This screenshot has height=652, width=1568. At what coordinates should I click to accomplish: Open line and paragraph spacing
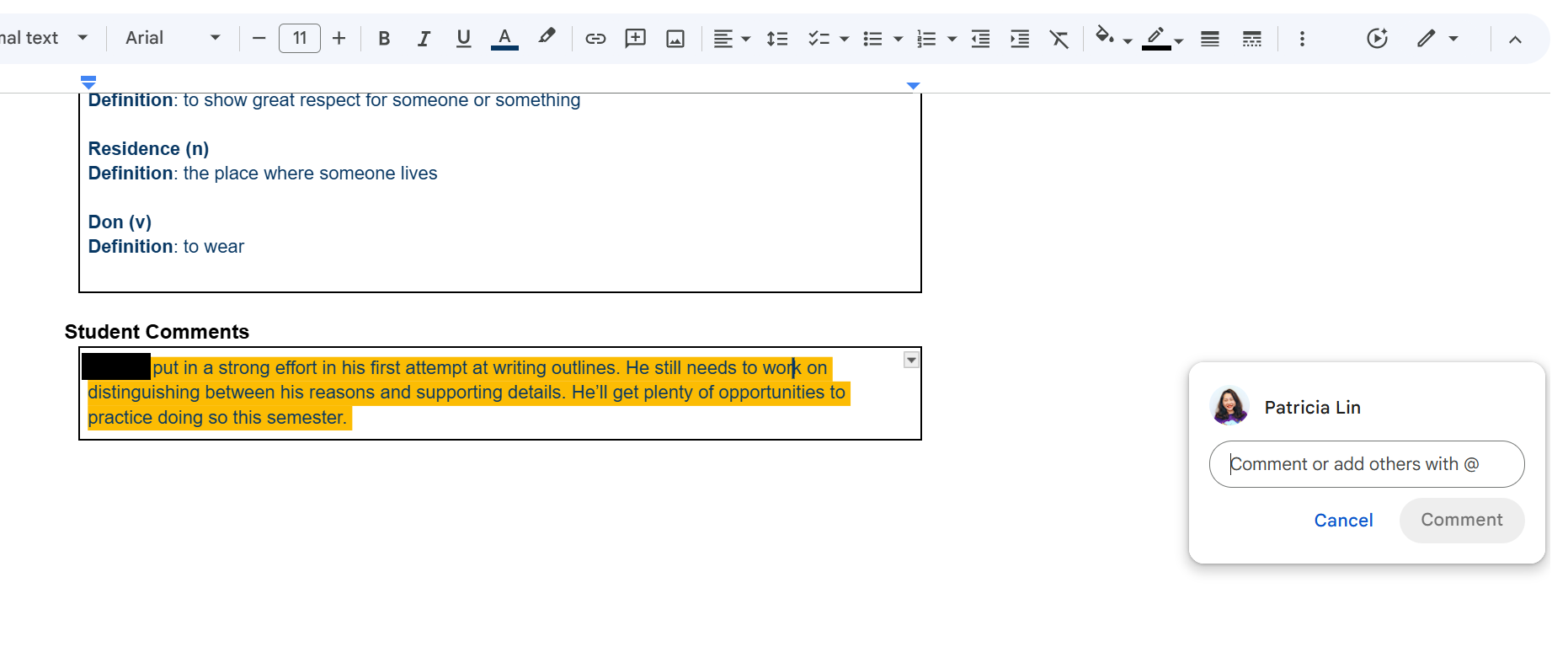click(x=776, y=39)
